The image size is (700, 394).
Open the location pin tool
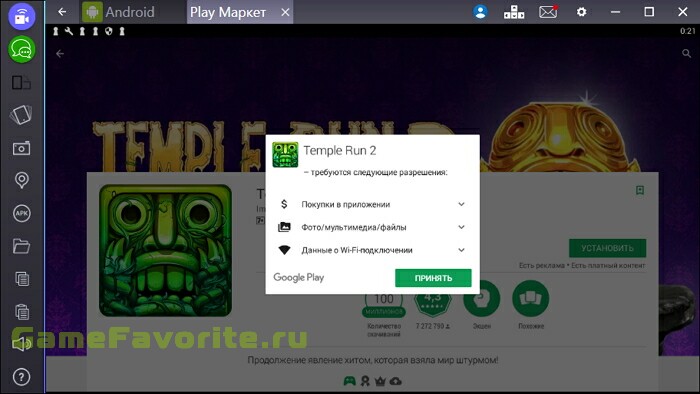coord(21,180)
